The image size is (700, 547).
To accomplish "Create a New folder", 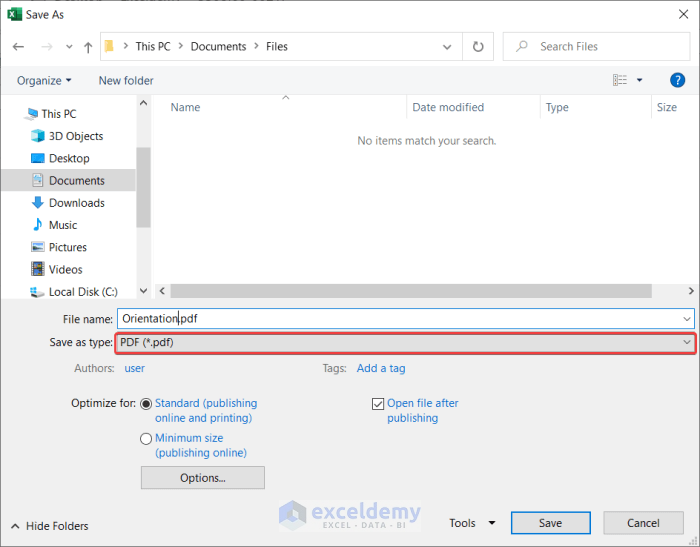I will point(126,80).
